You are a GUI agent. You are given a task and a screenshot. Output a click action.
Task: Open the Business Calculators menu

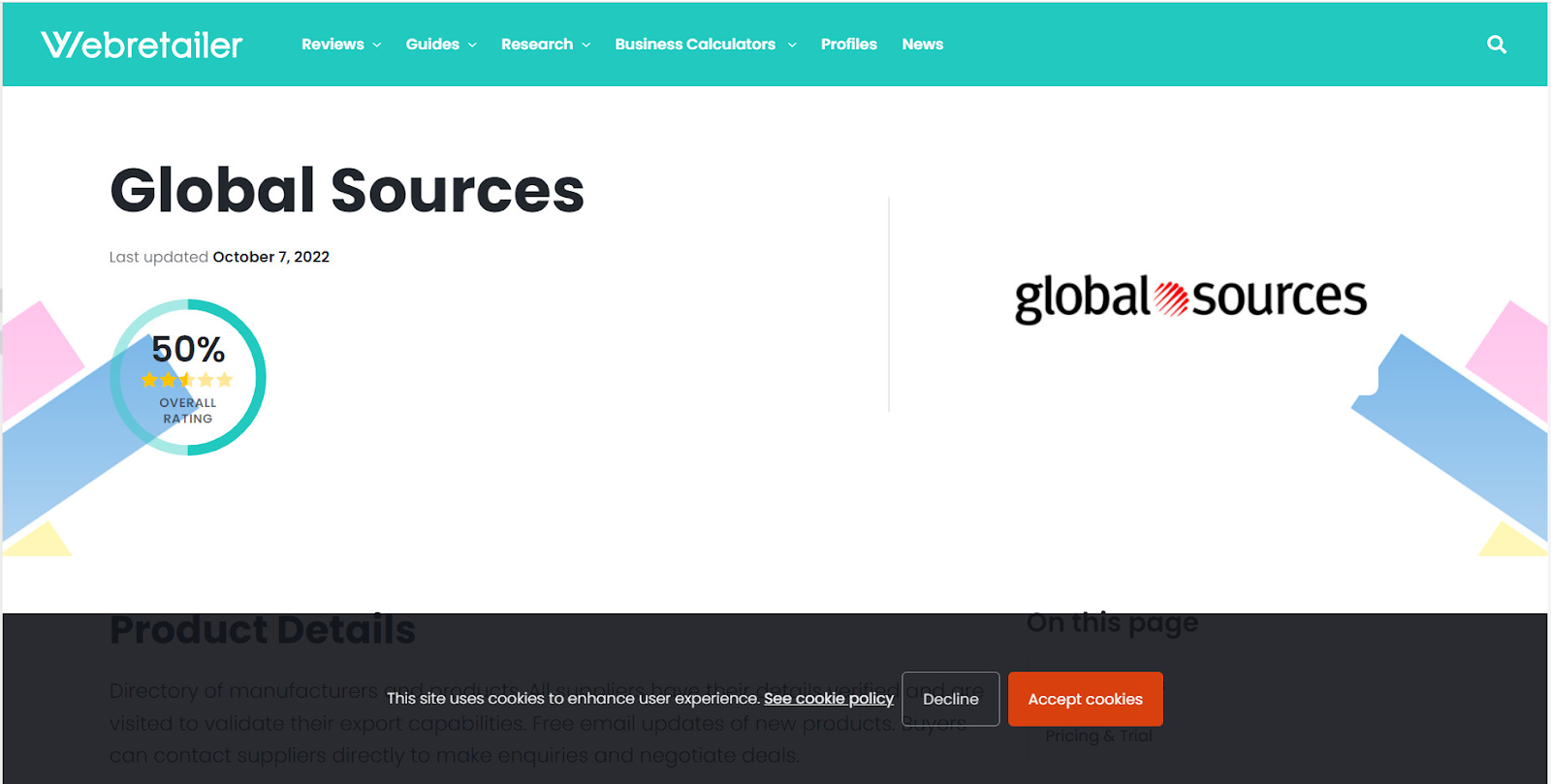pyautogui.click(x=695, y=45)
